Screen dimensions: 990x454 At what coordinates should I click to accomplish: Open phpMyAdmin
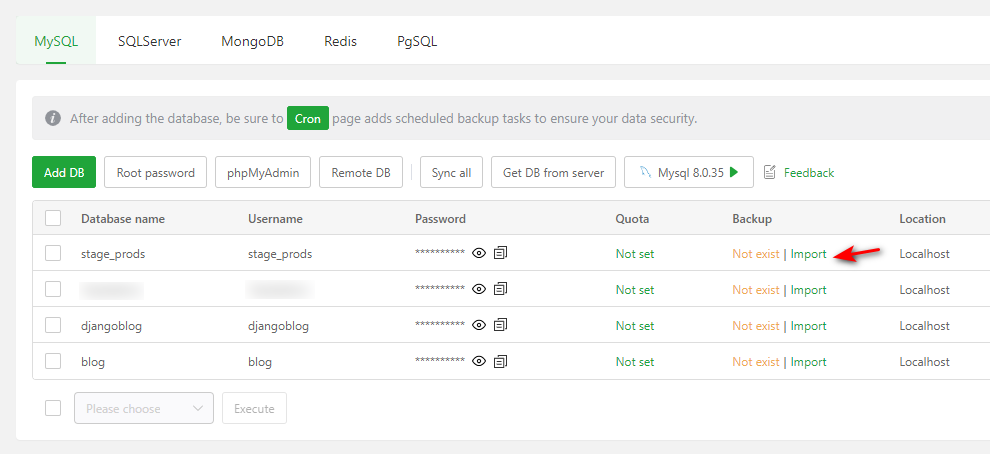(x=263, y=173)
